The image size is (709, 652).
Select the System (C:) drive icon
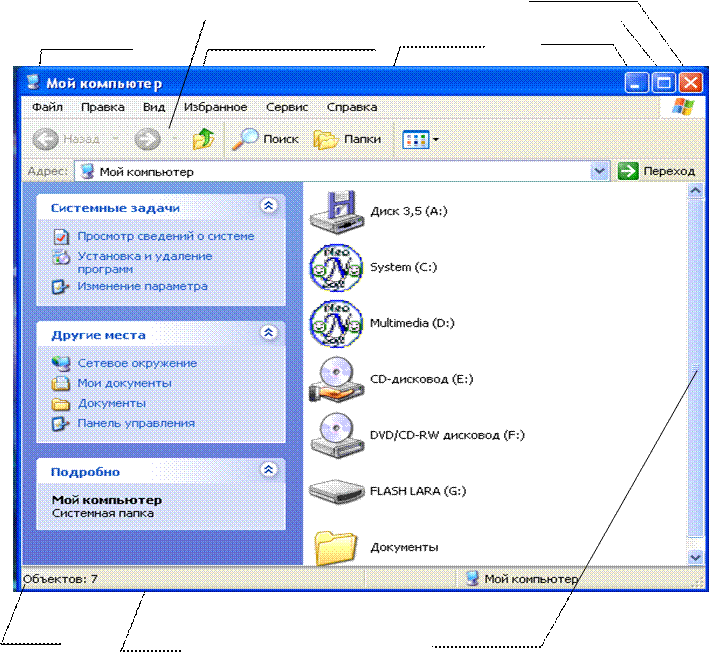pyautogui.click(x=336, y=268)
